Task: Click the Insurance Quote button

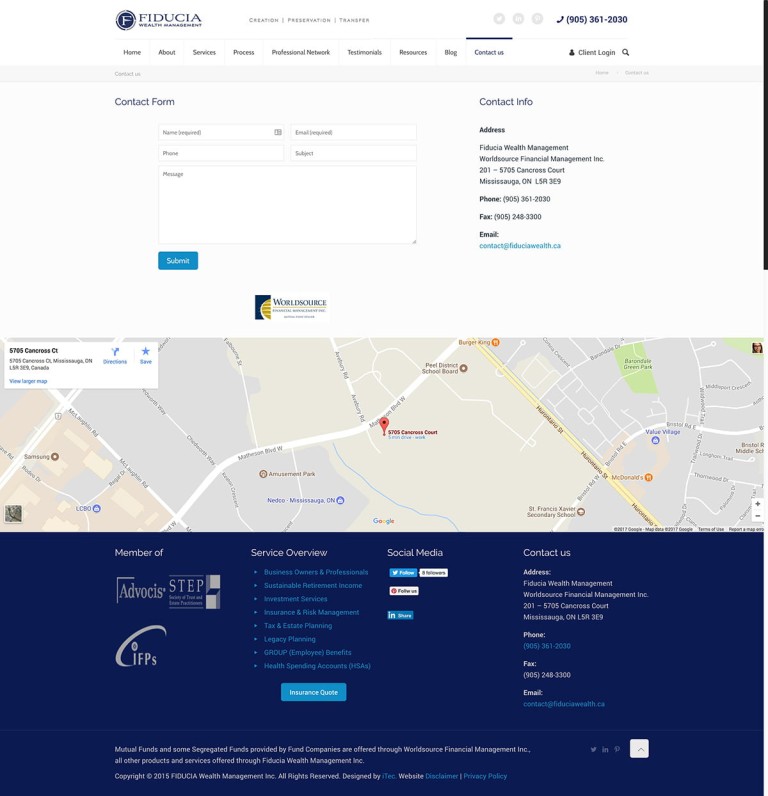Action: (x=313, y=692)
